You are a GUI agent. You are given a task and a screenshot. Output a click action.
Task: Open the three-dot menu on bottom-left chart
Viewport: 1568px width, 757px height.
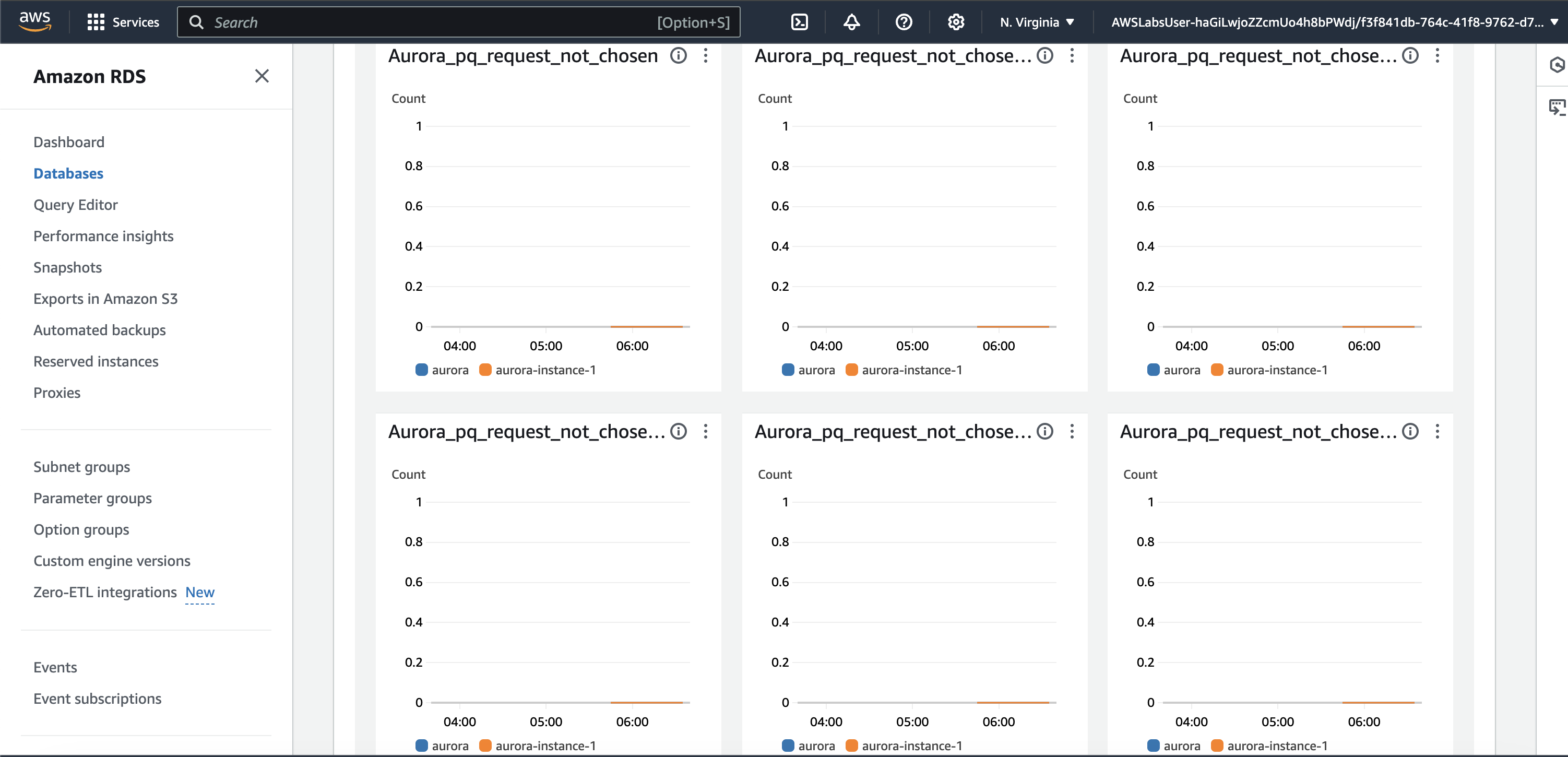pyautogui.click(x=706, y=431)
